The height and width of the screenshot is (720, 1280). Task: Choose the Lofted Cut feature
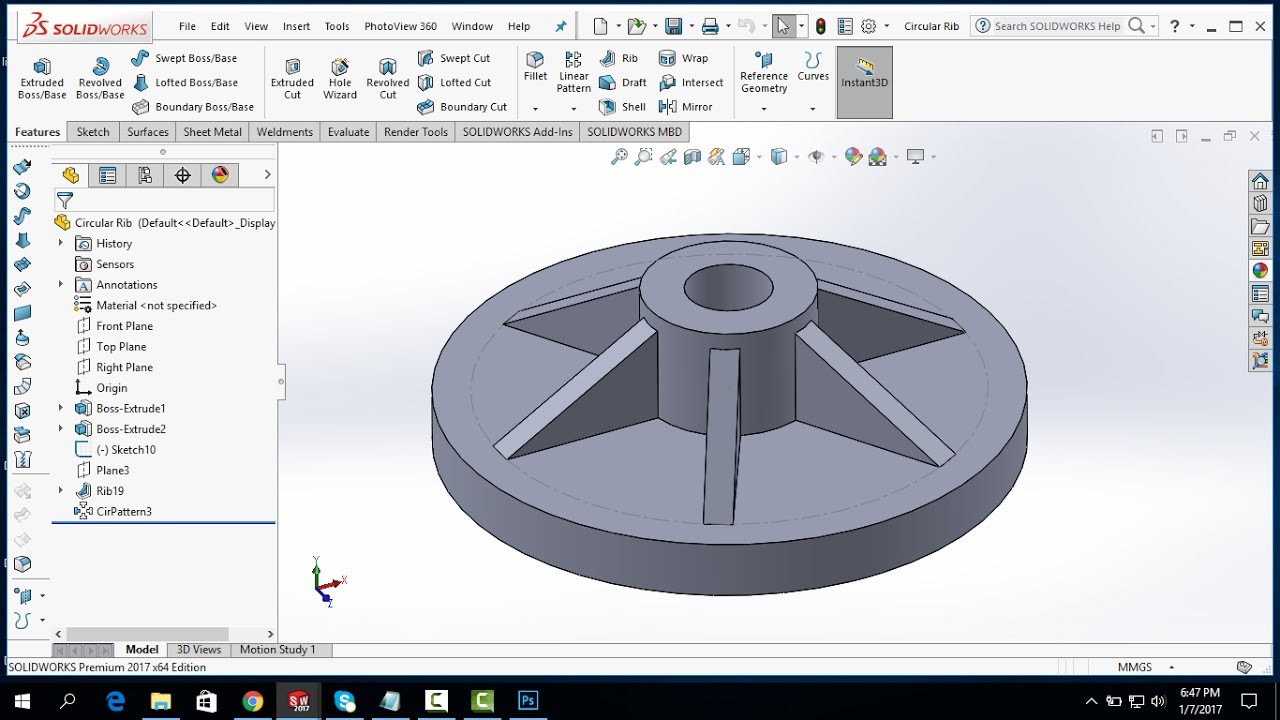(454, 82)
